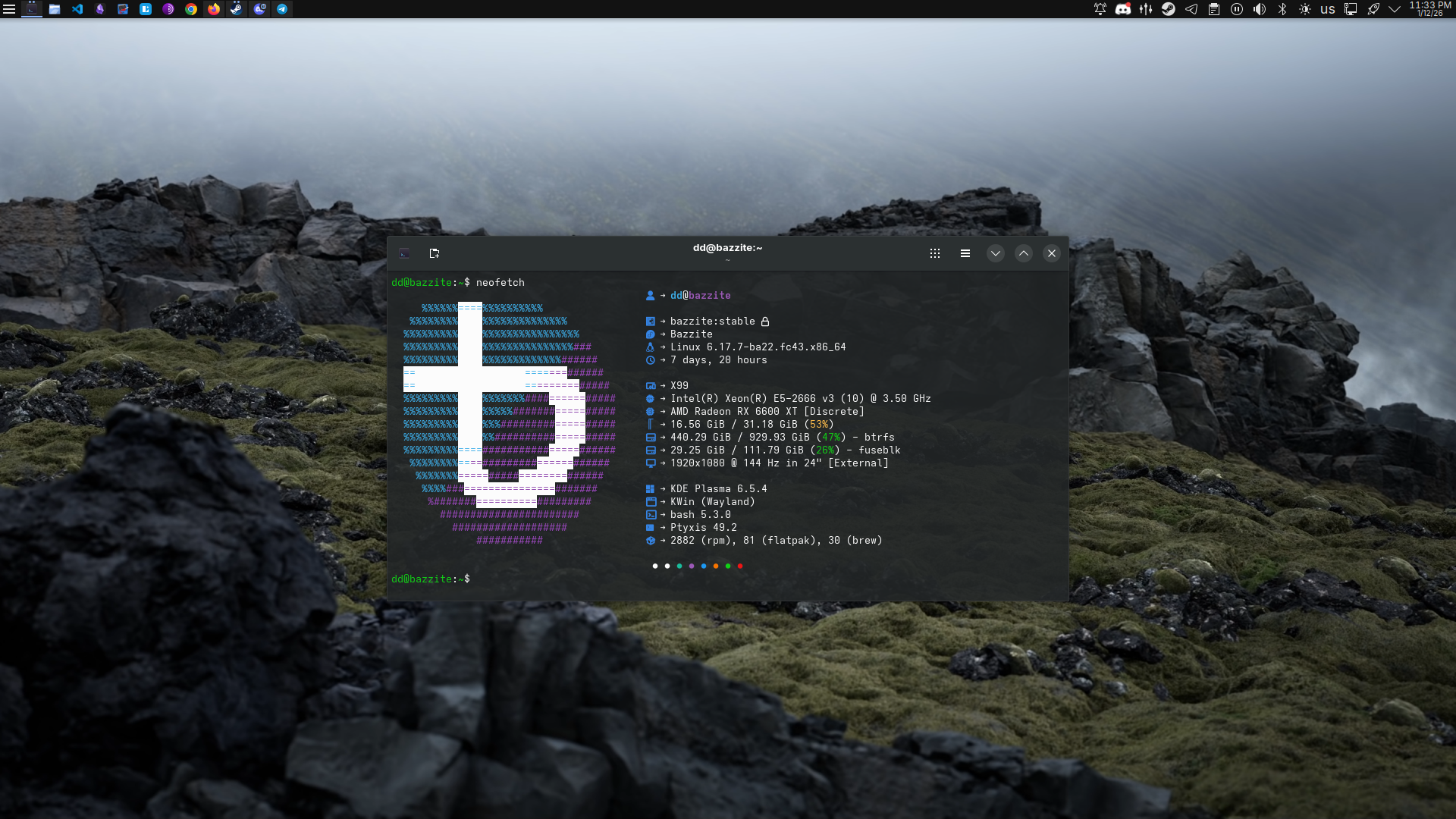Toggle Bluetooth from the system tray
This screenshot has width=1456, height=819.
1282,9
